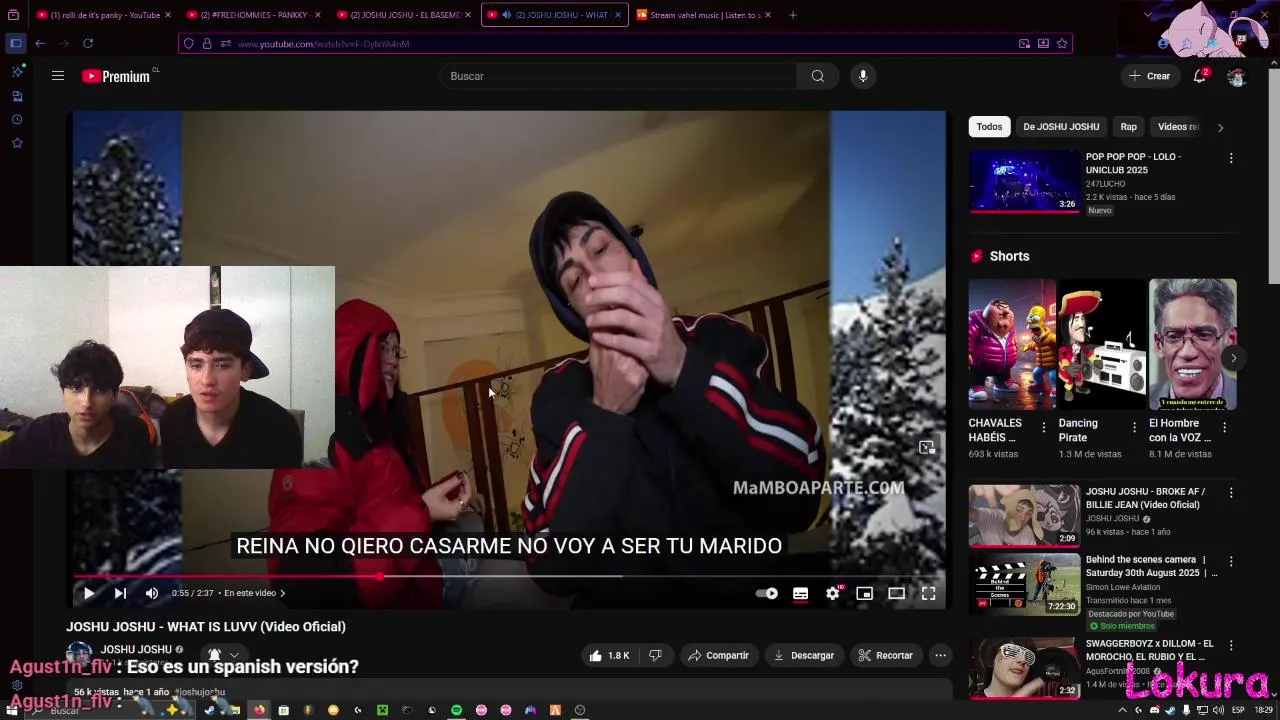Open POP POP POP - LOLO thumbnail
Screen dimensions: 1280x720
1024,181
